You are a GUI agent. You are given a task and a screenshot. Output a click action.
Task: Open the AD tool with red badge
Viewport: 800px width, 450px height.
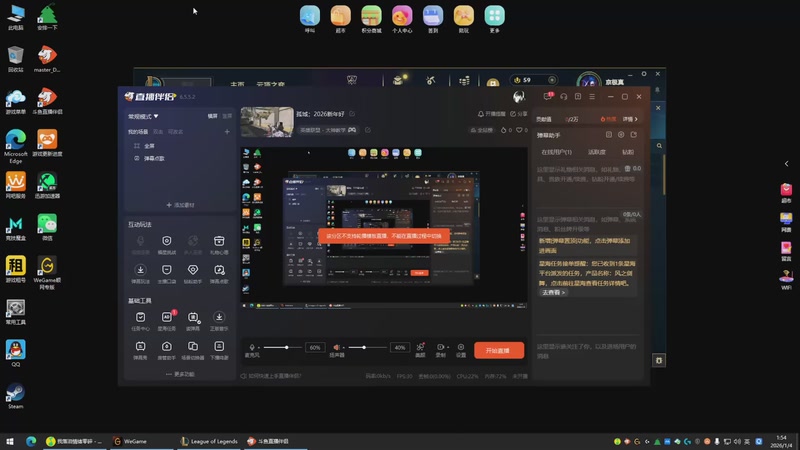(x=167, y=320)
